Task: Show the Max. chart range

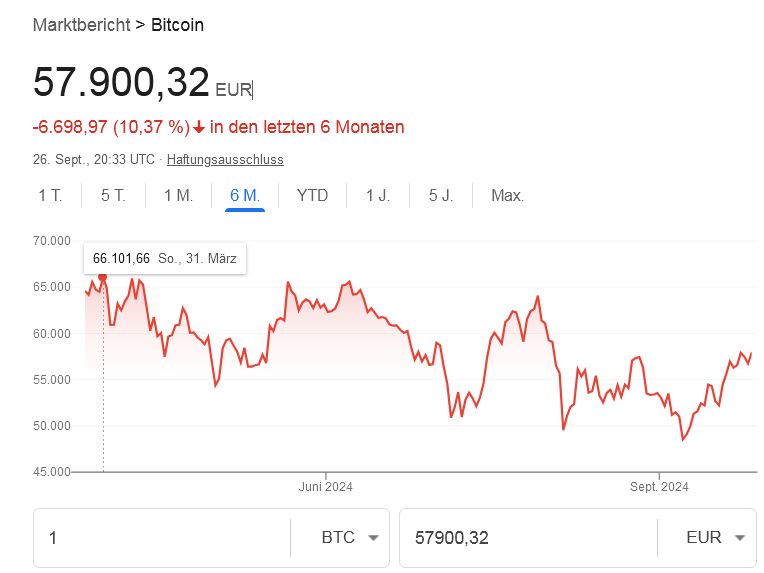Action: (507, 195)
